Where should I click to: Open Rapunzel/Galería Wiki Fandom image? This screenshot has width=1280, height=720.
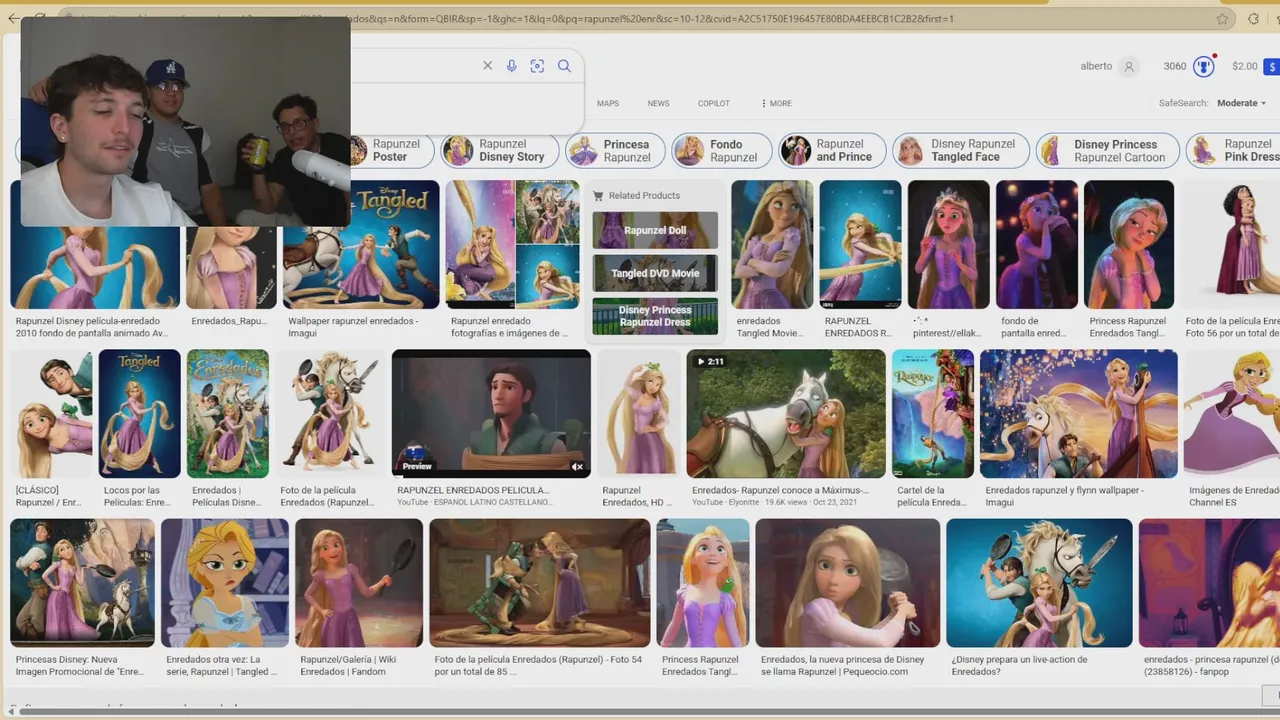359,583
